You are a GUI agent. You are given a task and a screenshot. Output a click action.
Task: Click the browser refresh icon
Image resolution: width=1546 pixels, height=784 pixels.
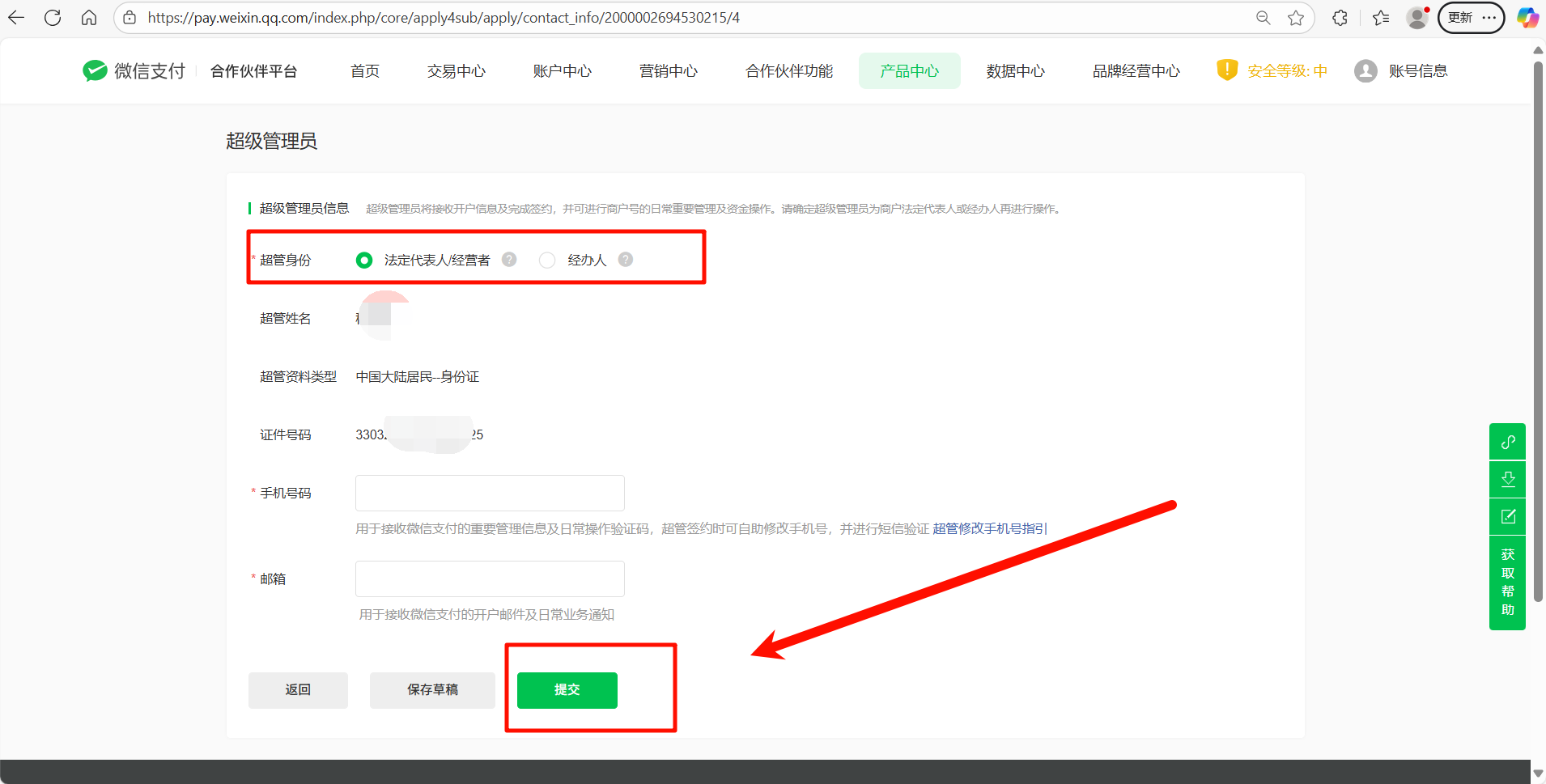tap(53, 18)
